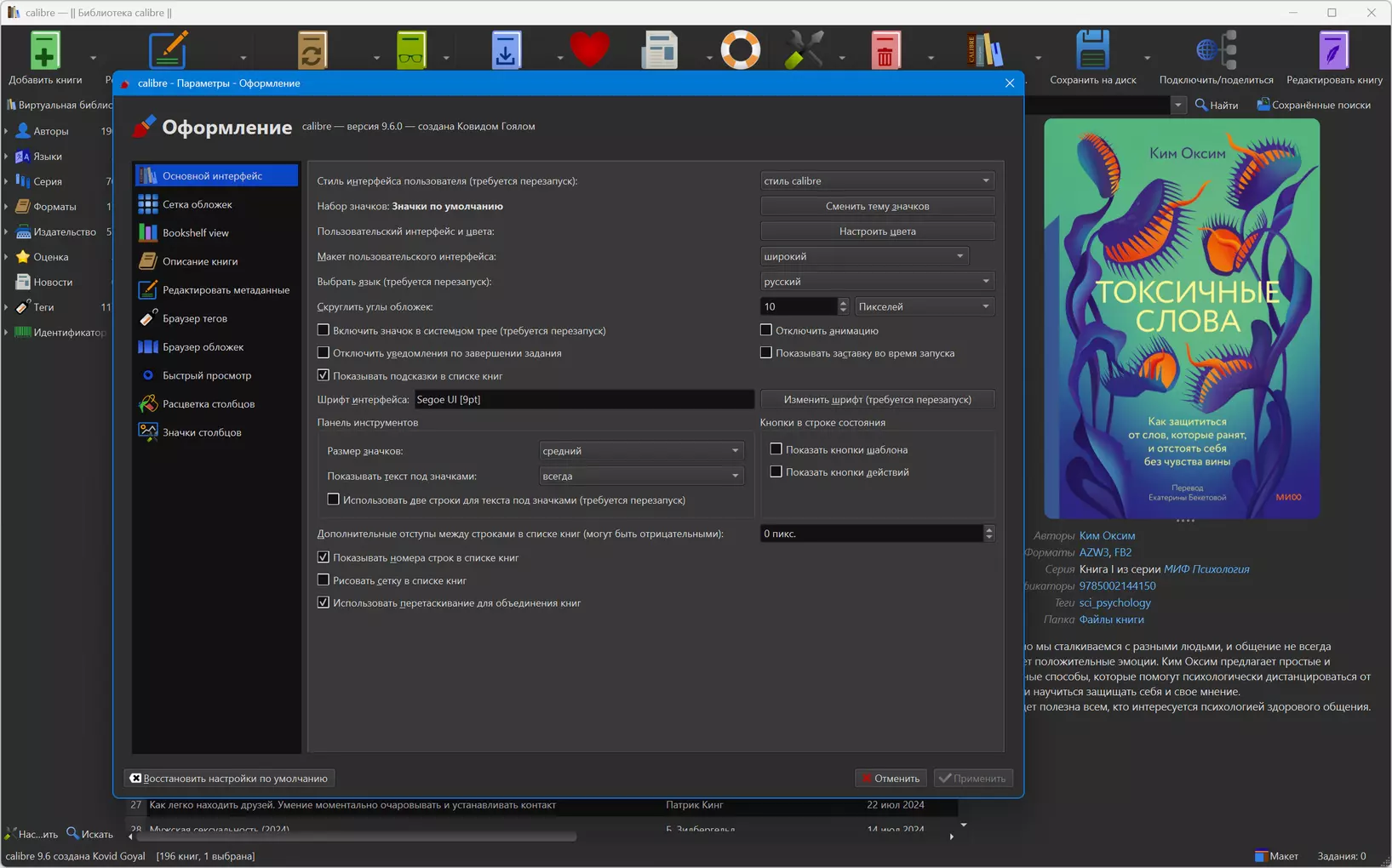
Task: Switch to the 'Сетка обложек' section
Action: point(198,204)
